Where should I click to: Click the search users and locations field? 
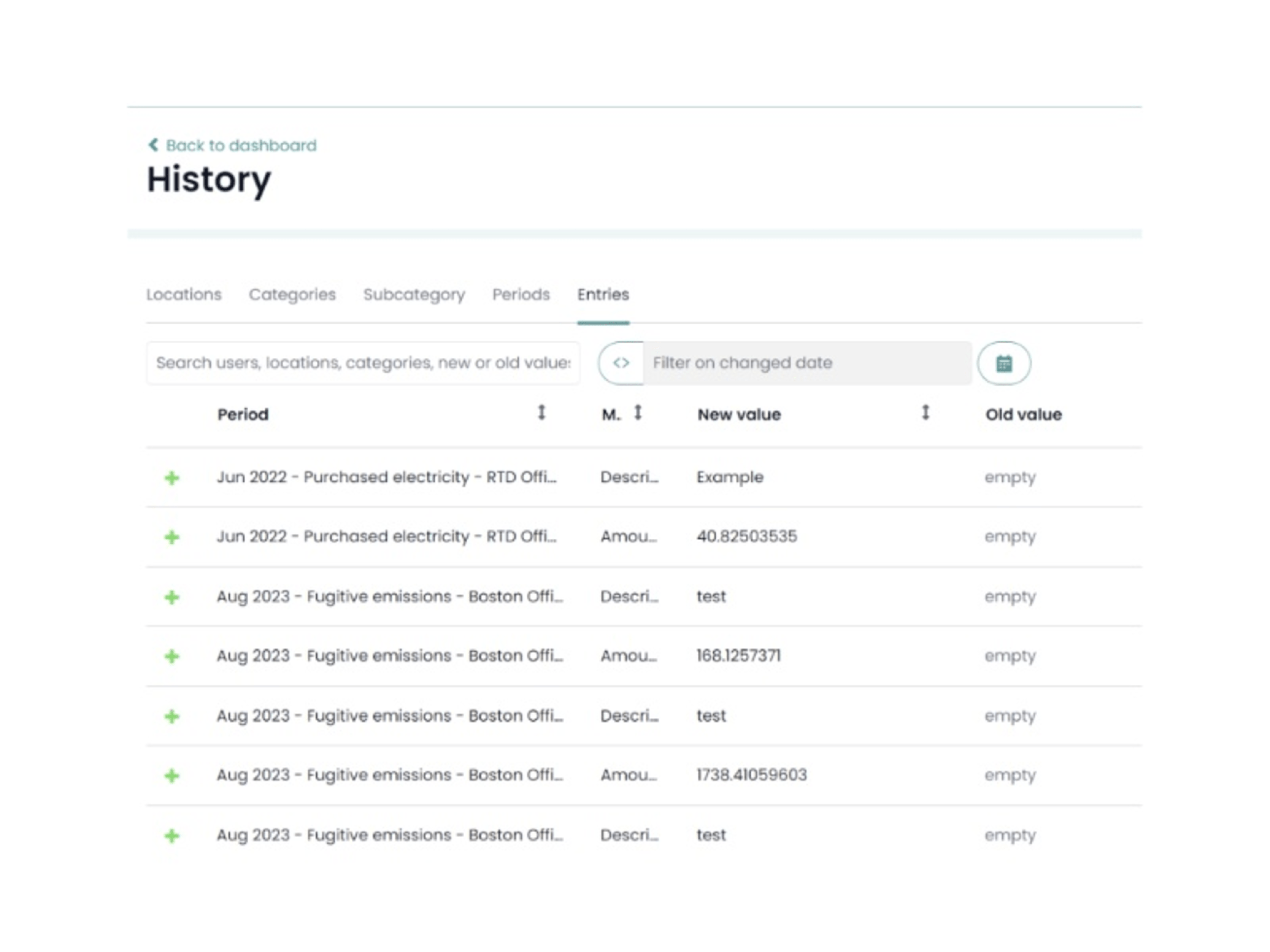point(363,362)
